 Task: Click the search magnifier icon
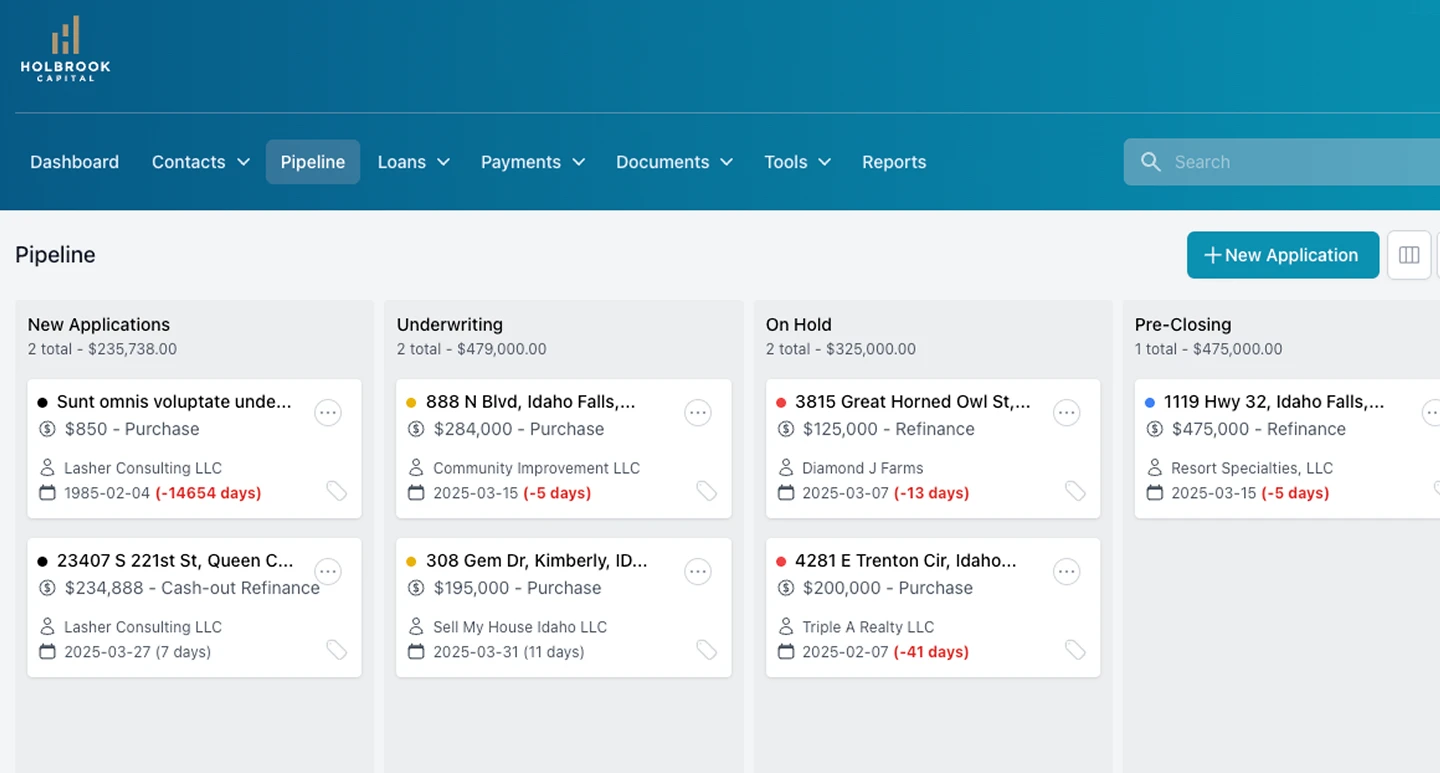click(x=1150, y=161)
